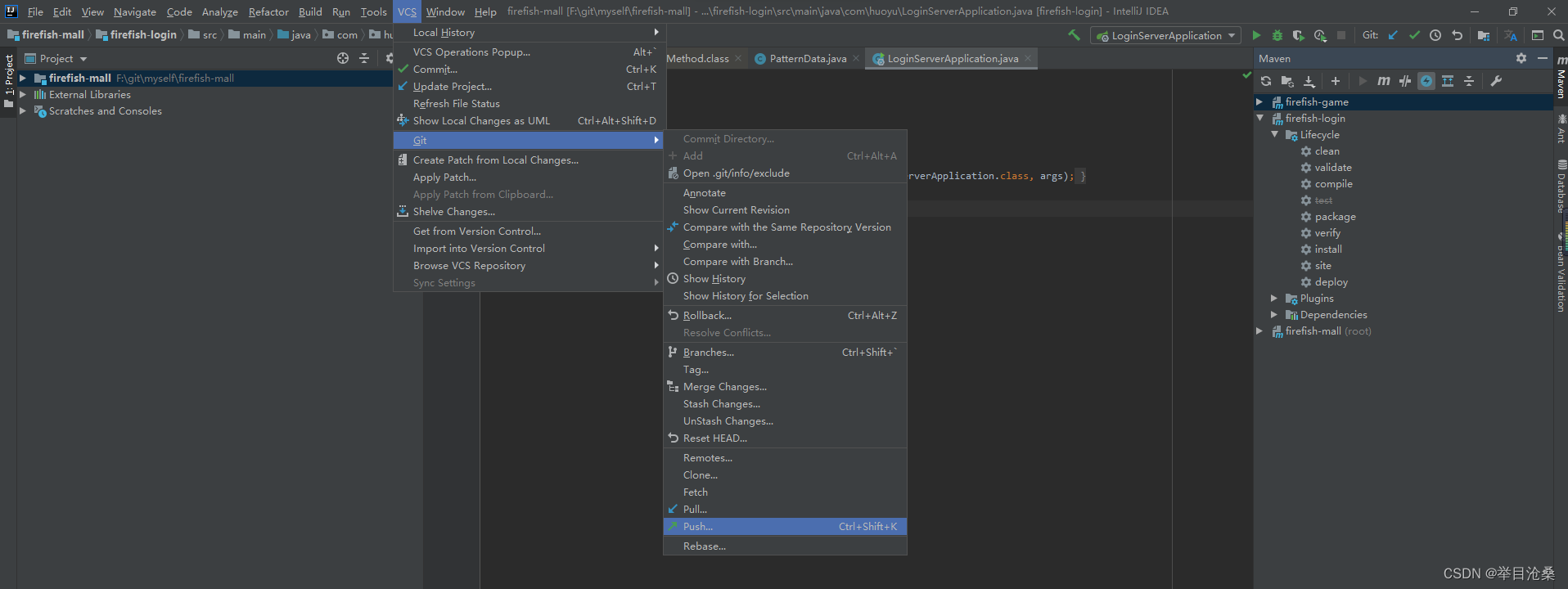Show Git history clock icon in toolbar
The image size is (1568, 589).
point(1435,35)
